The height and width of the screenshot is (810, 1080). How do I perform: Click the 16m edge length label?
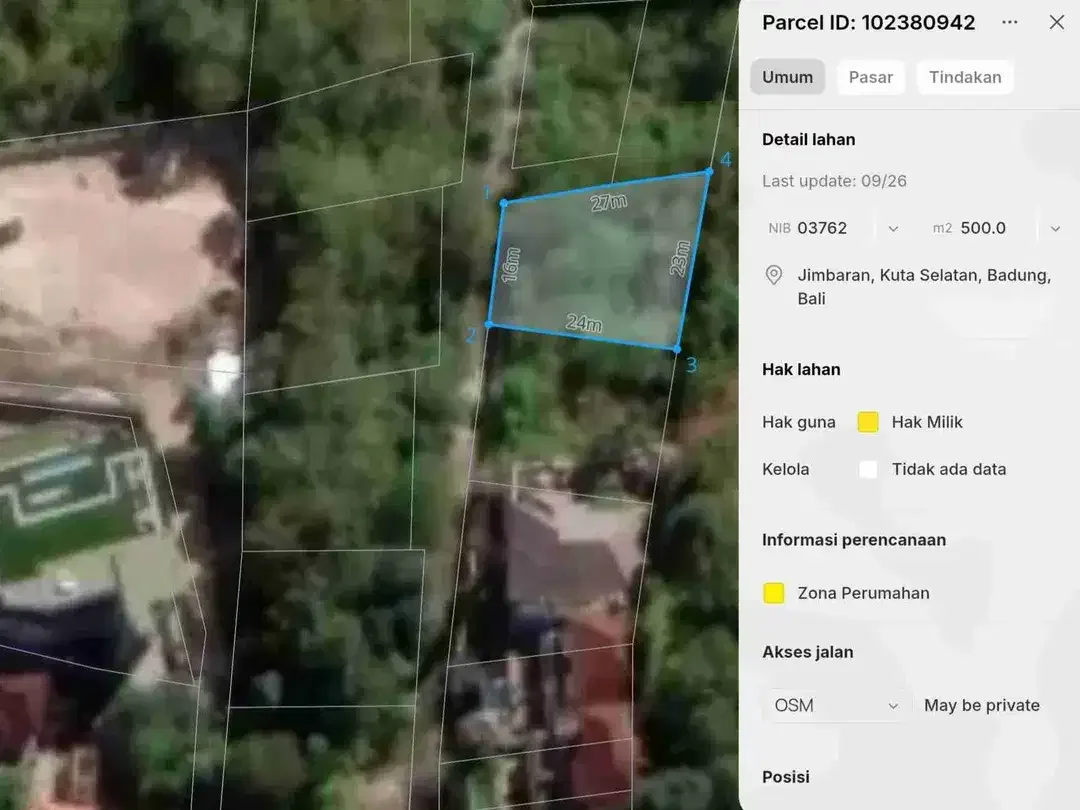tap(510, 264)
